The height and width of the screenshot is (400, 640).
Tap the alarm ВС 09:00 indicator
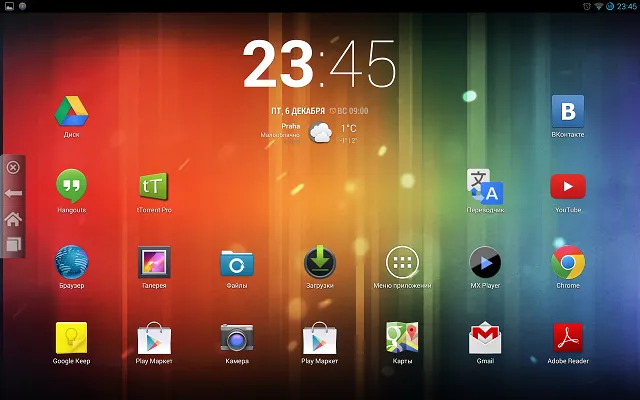[x=349, y=111]
